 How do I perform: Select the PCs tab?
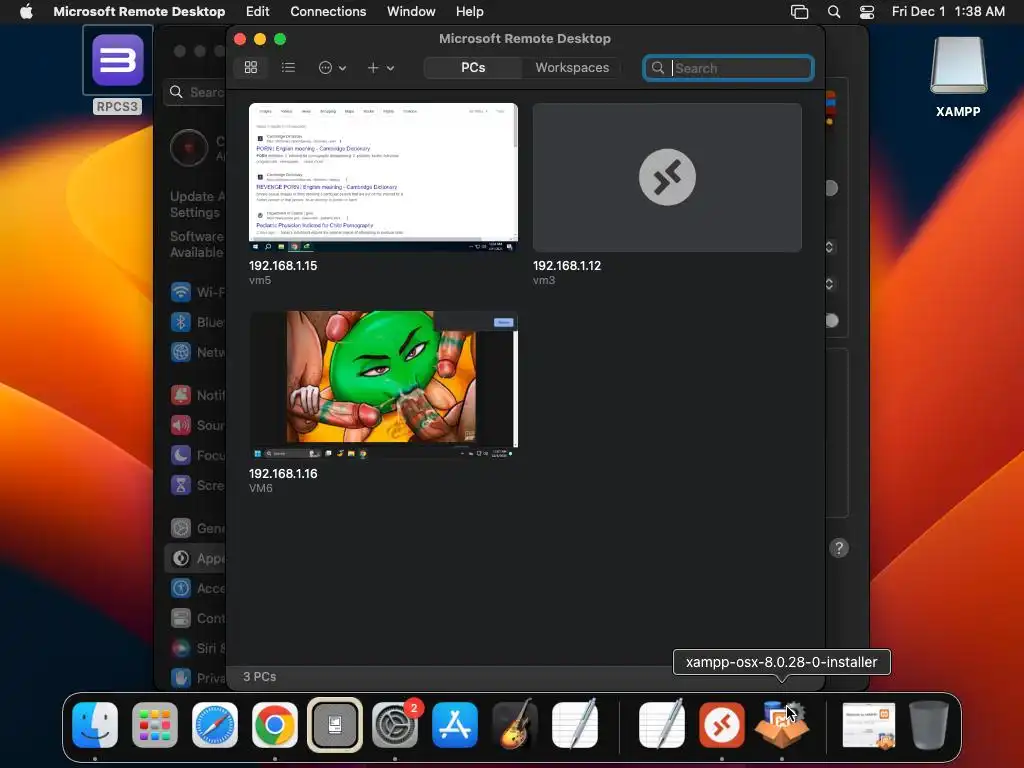(x=473, y=67)
